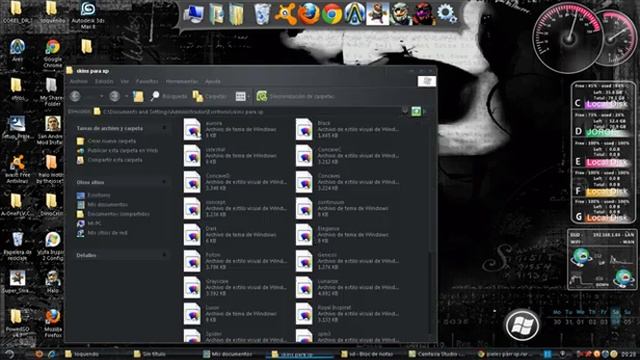
Task: Click the green Go button beside address bar
Action: (x=416, y=111)
